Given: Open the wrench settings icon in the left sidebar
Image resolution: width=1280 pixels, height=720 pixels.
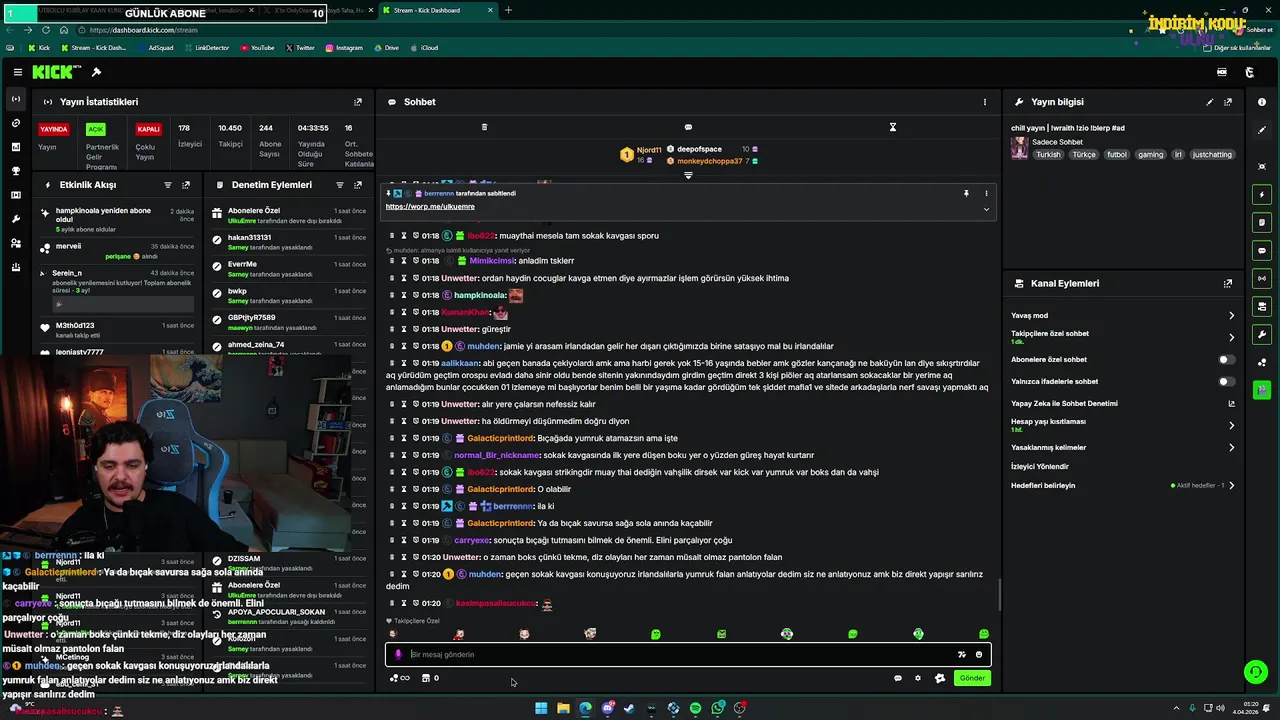Looking at the screenshot, I should 16,219.
